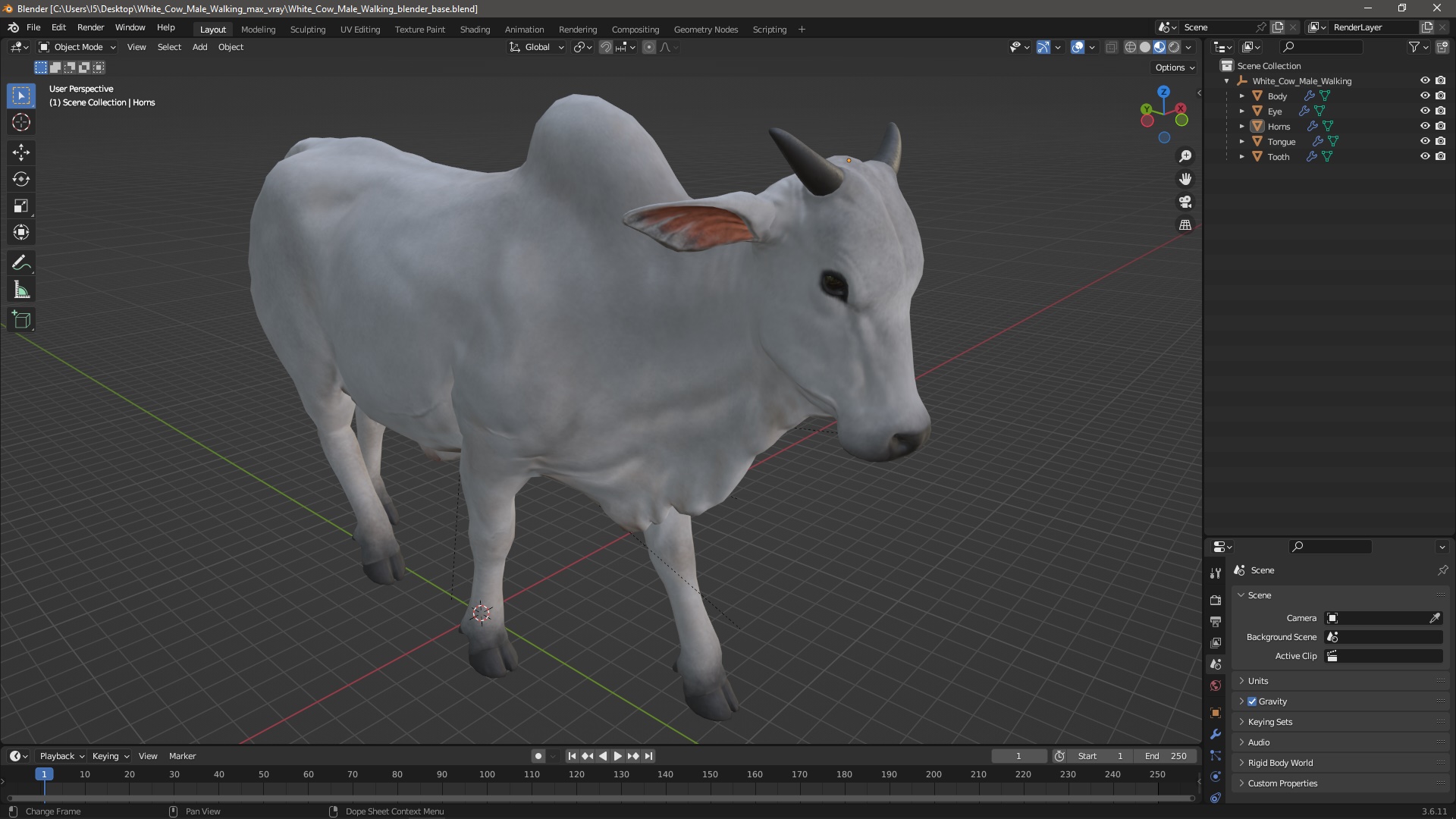This screenshot has width=1456, height=819.
Task: Activate the 3D Cursor tool
Action: 21,122
